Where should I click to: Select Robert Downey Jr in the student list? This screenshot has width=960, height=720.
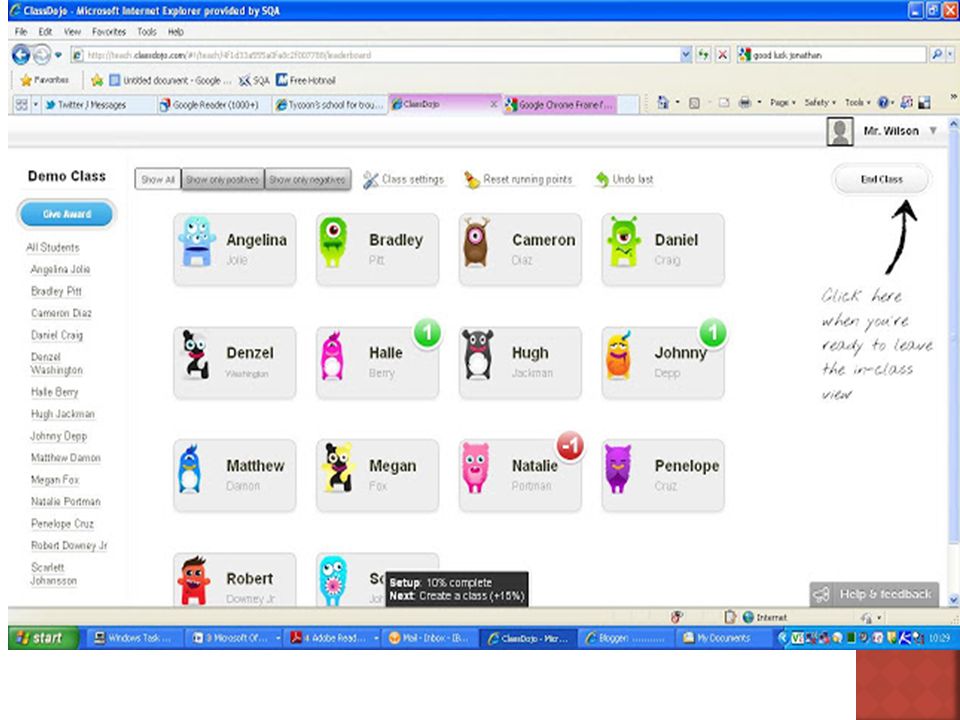[69, 546]
